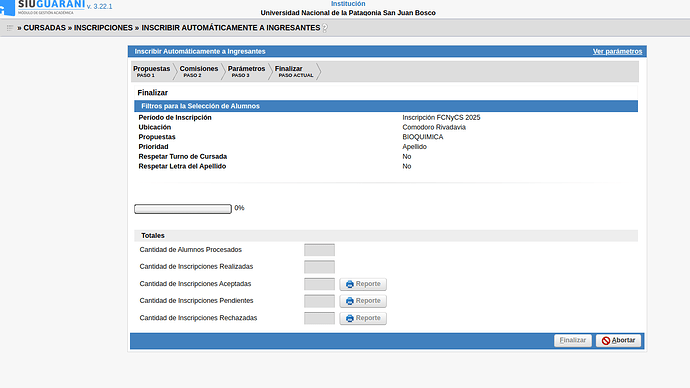Click the SIU Guaraní logo
The image size is (690, 388).
point(43,7)
